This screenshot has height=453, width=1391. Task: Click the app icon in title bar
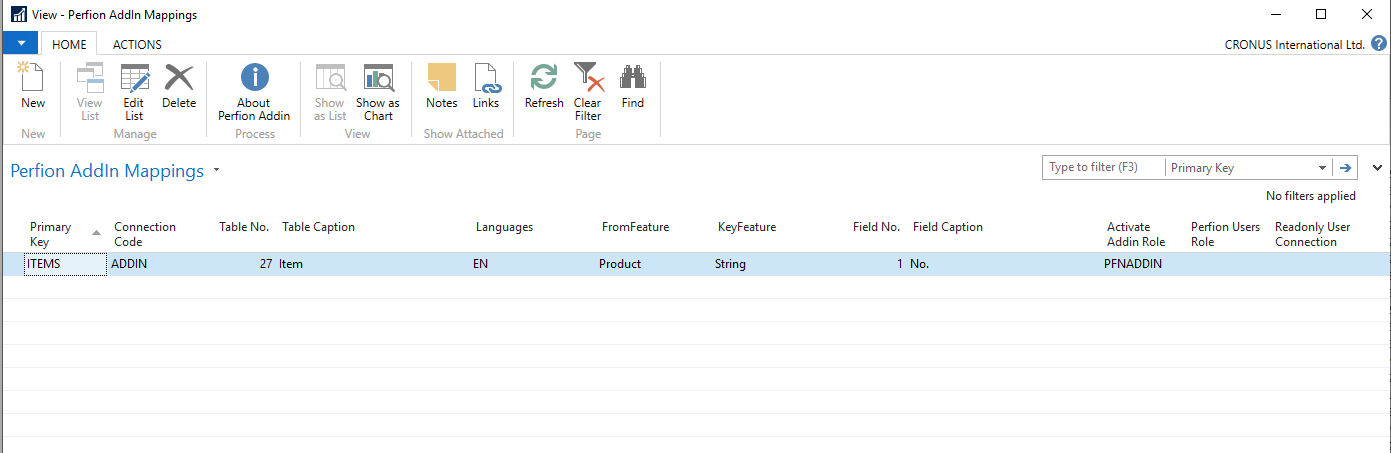point(19,15)
